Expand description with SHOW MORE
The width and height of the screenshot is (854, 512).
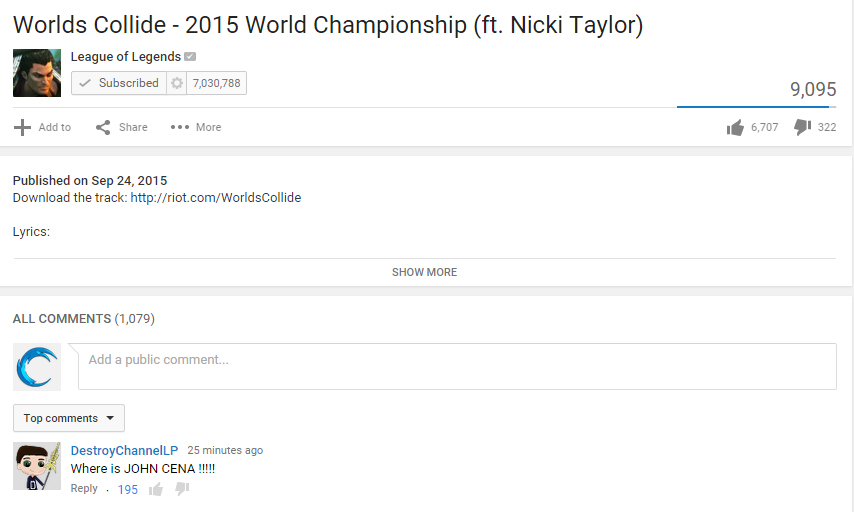pyautogui.click(x=424, y=272)
